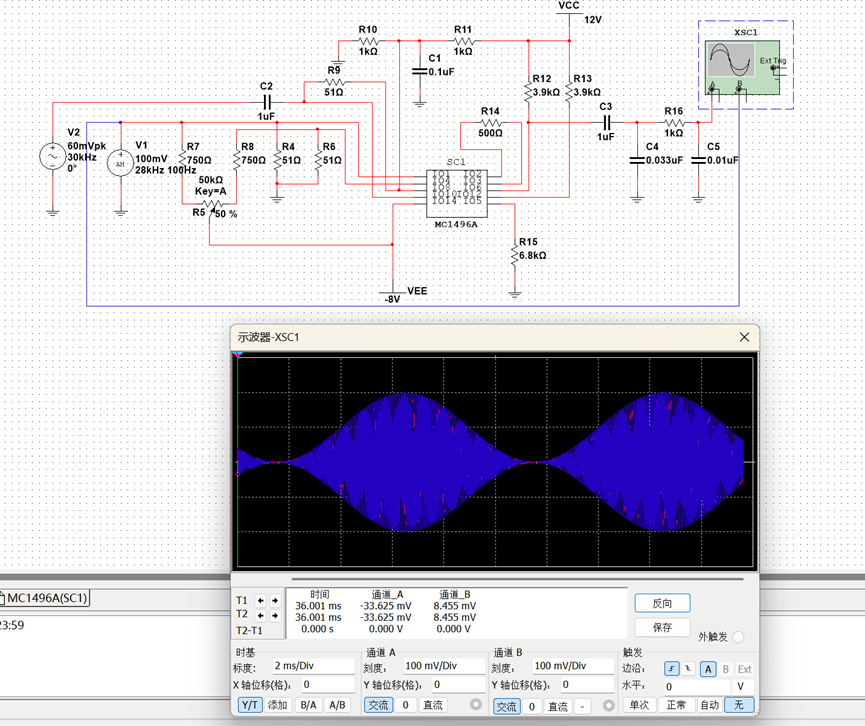Open the MC1496A(SC1) sheet tab
Viewport: 865px width, 726px height.
[45, 598]
